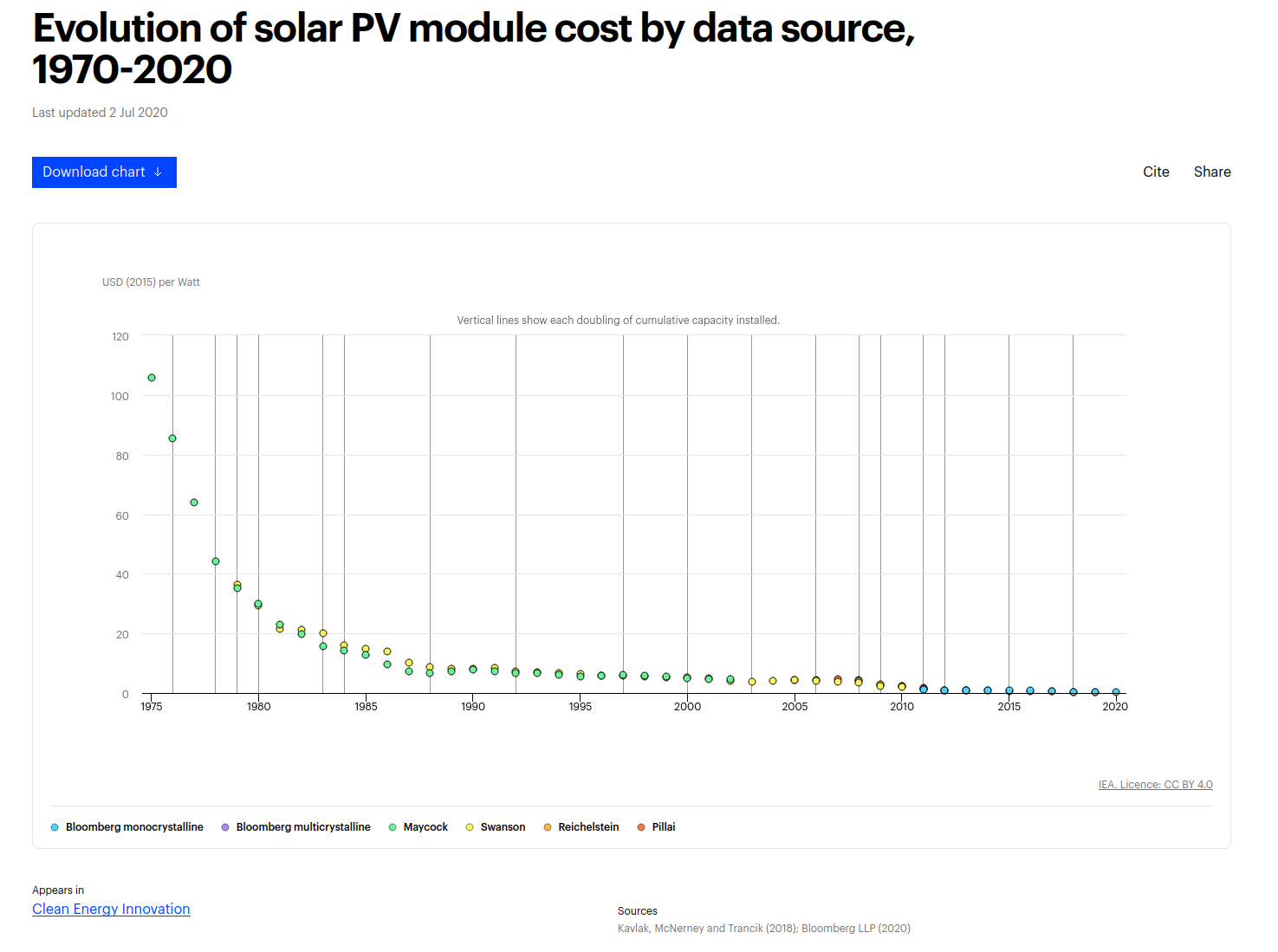The image size is (1278, 952).
Task: Click the orange Reichelstein legend dot
Action: point(548,827)
